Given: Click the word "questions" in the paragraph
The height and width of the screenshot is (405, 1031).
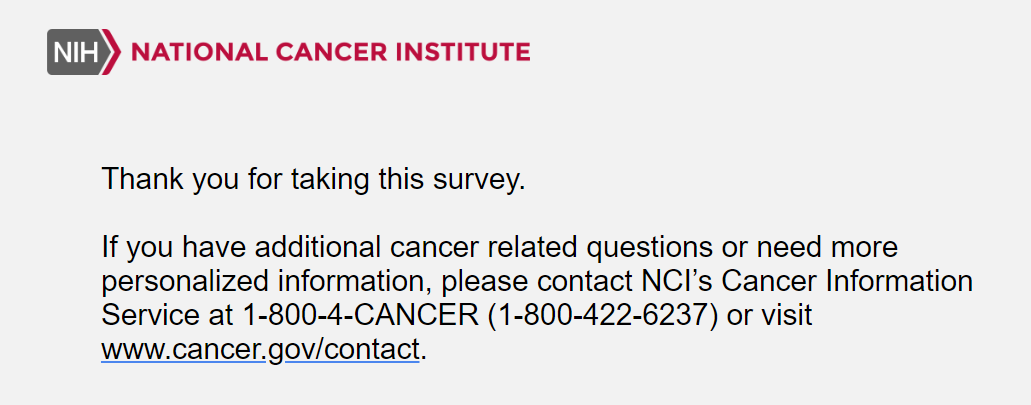Looking at the screenshot, I should 653,247.
